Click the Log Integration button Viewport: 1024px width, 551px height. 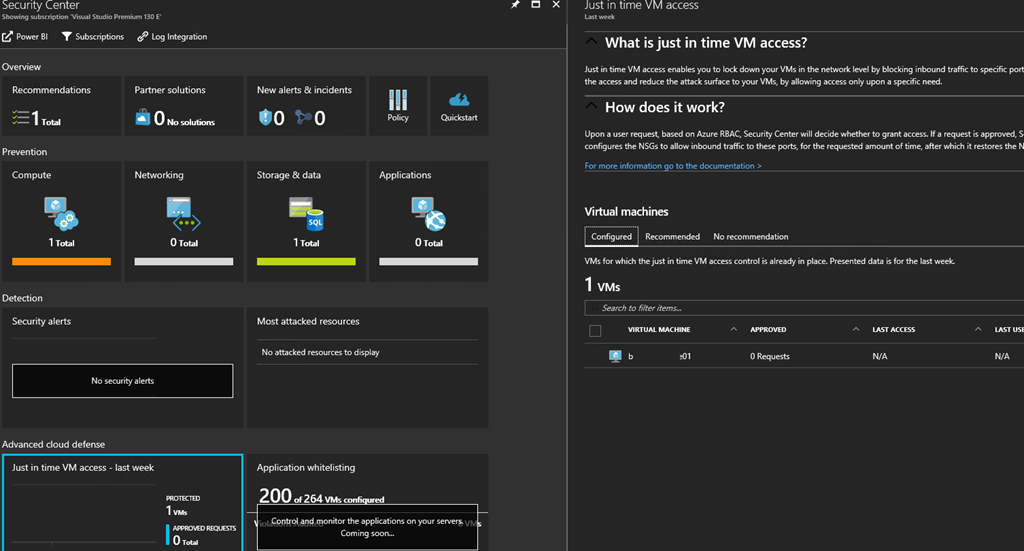172,37
